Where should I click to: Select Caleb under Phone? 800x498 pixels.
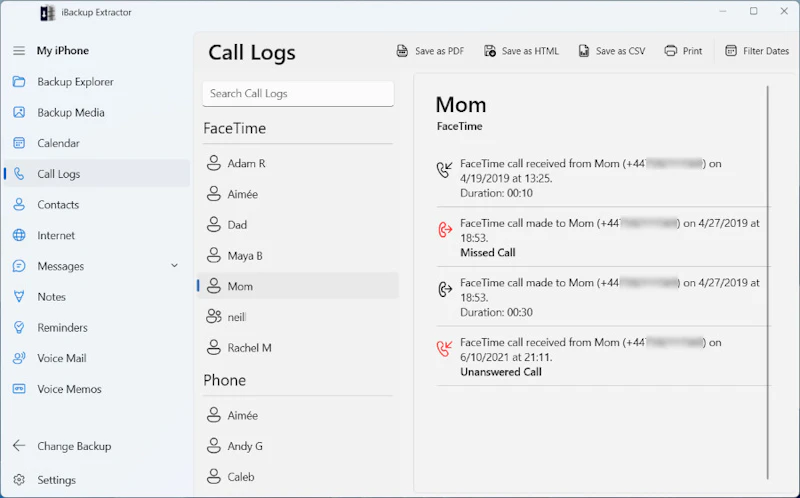pos(298,477)
